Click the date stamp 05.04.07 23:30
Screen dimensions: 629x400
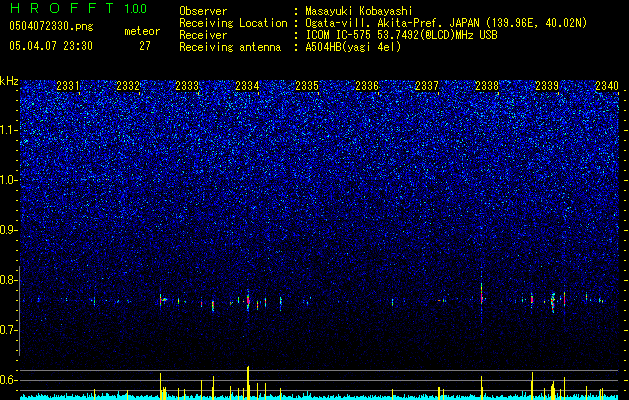[x=51, y=46]
